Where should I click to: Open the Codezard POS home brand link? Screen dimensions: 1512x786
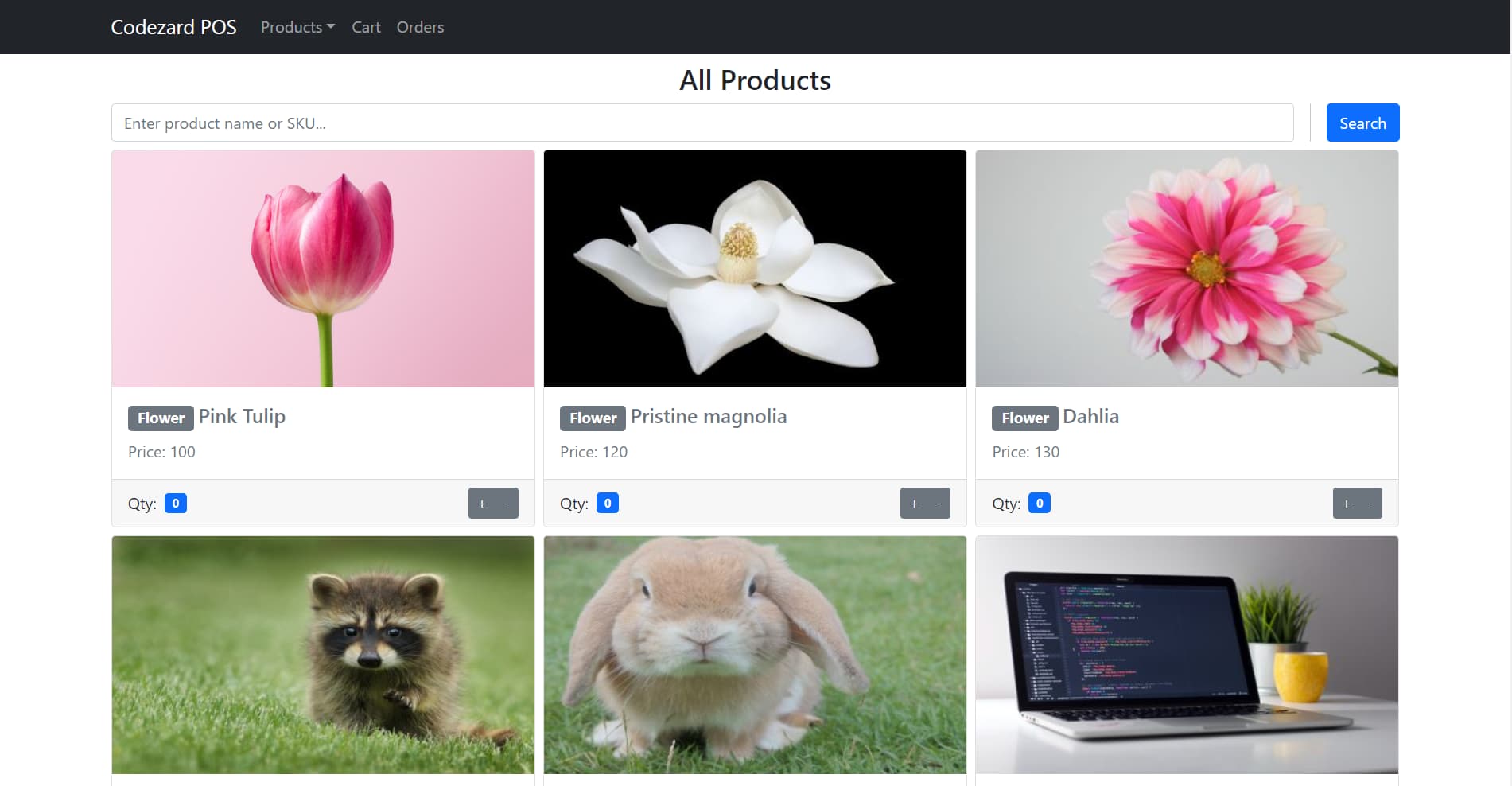click(x=173, y=27)
